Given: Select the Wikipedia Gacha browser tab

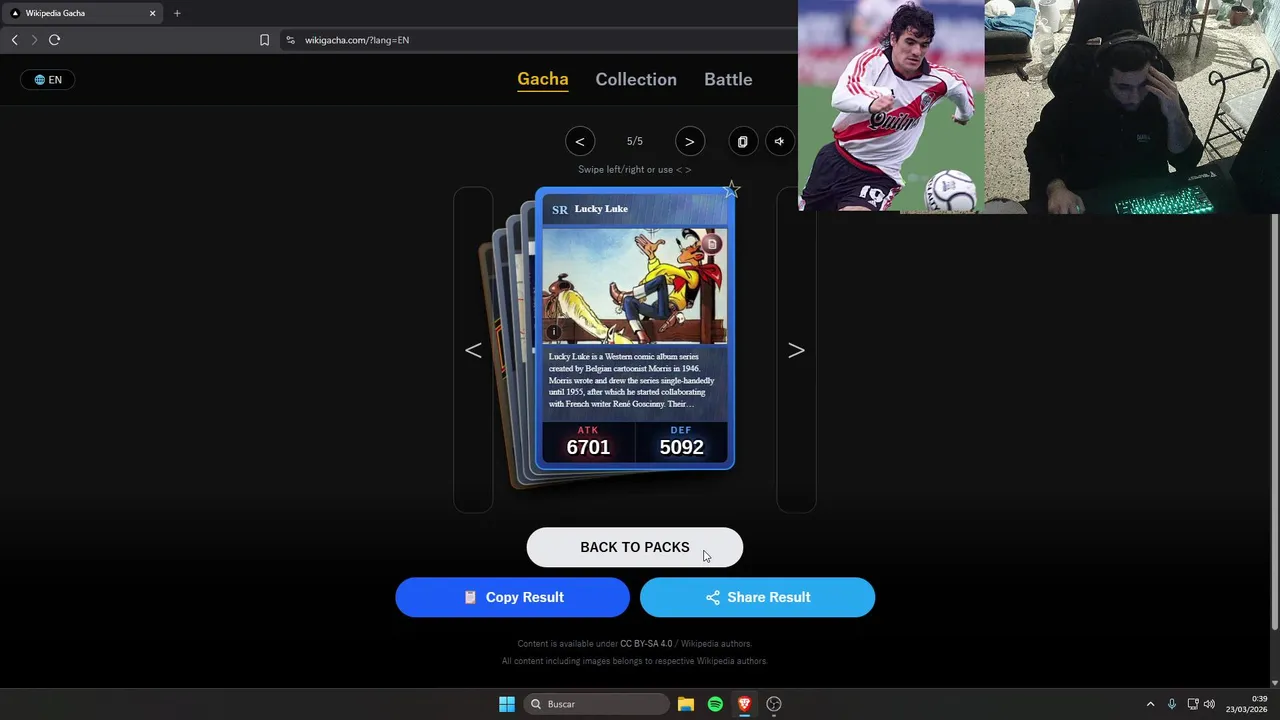Looking at the screenshot, I should click(83, 13).
